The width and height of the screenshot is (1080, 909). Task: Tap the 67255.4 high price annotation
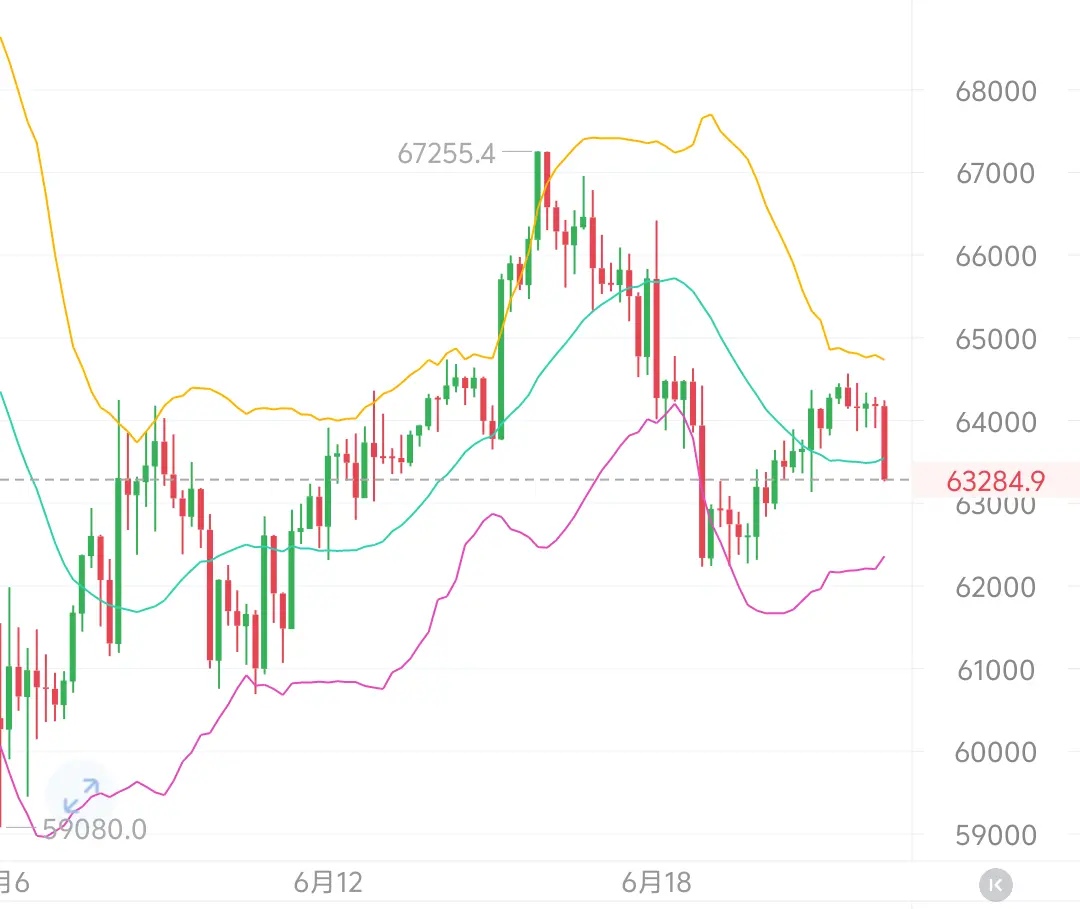(x=446, y=153)
